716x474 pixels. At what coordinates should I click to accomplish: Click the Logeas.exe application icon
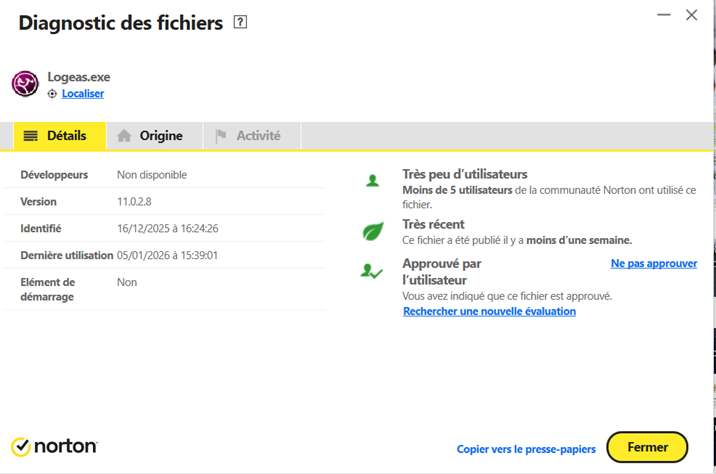[x=25, y=84]
